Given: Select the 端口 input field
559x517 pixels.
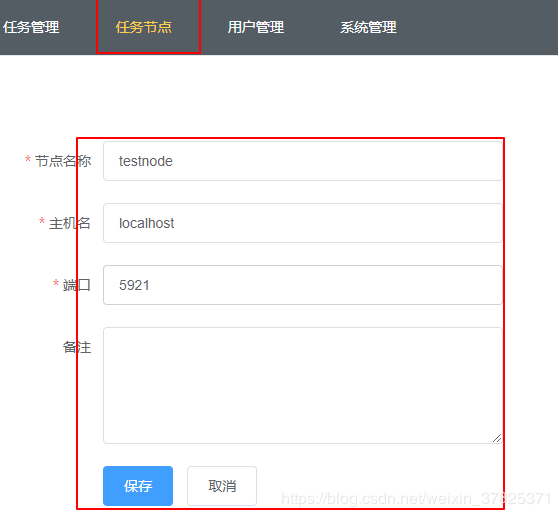Looking at the screenshot, I should [303, 285].
